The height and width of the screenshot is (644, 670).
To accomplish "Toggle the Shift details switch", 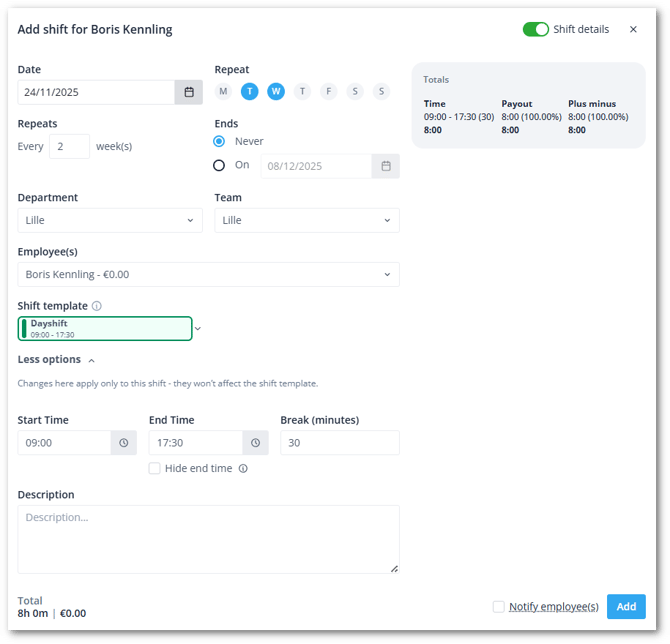I will 535,30.
